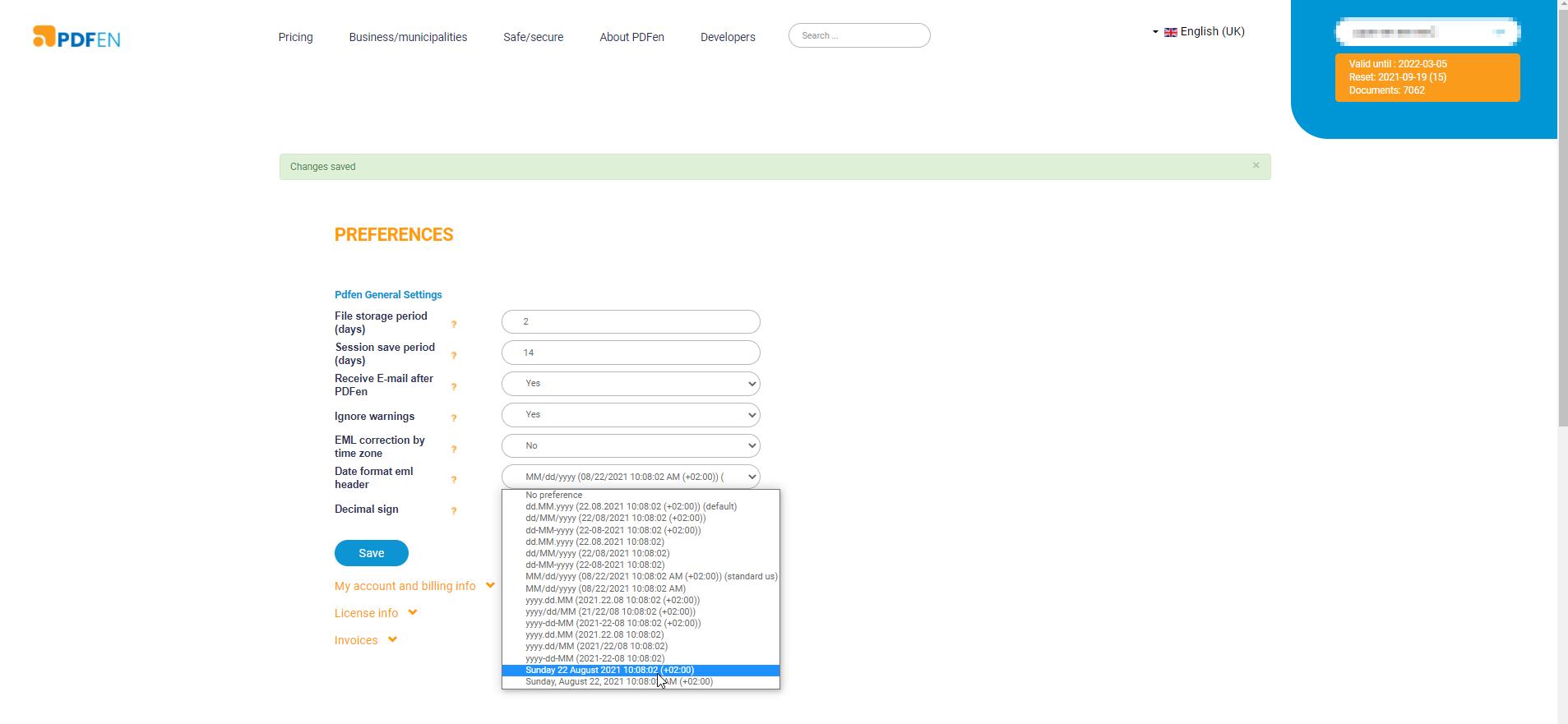The image size is (1568, 724).
Task: Click File storage period input field
Action: pos(631,321)
